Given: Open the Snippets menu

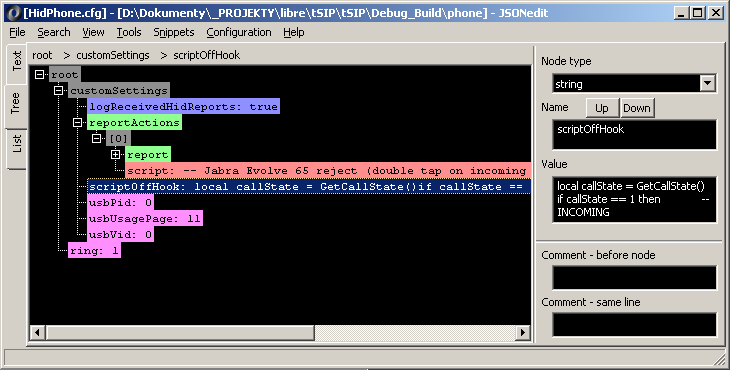Looking at the screenshot, I should [174, 33].
